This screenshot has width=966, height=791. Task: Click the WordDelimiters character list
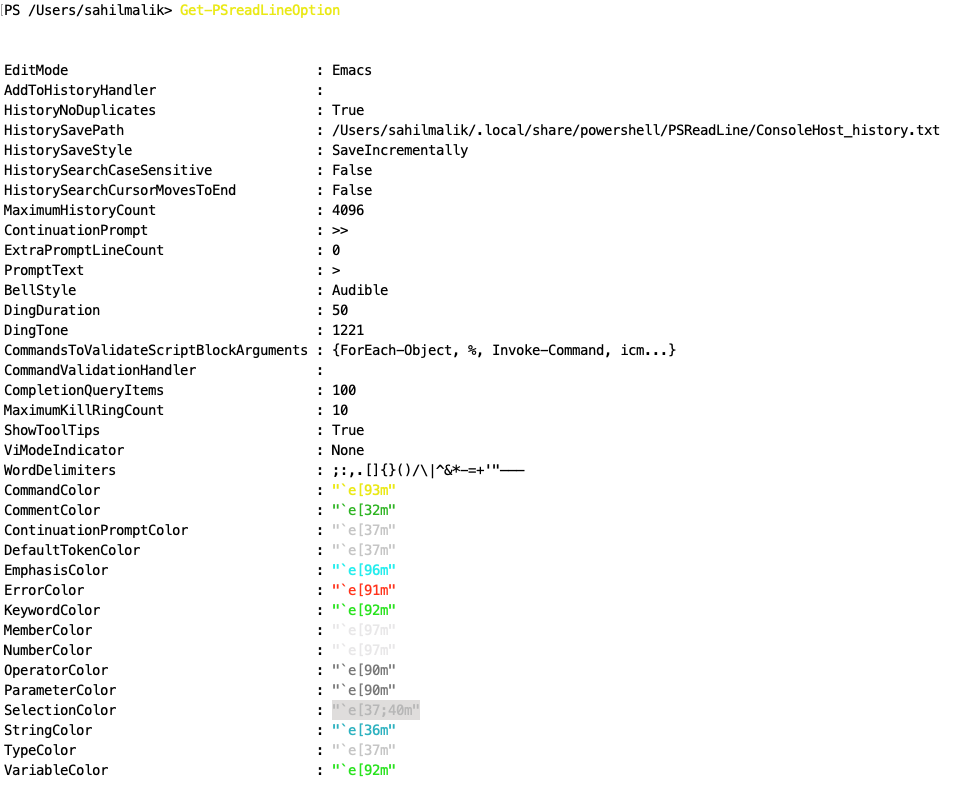point(425,470)
